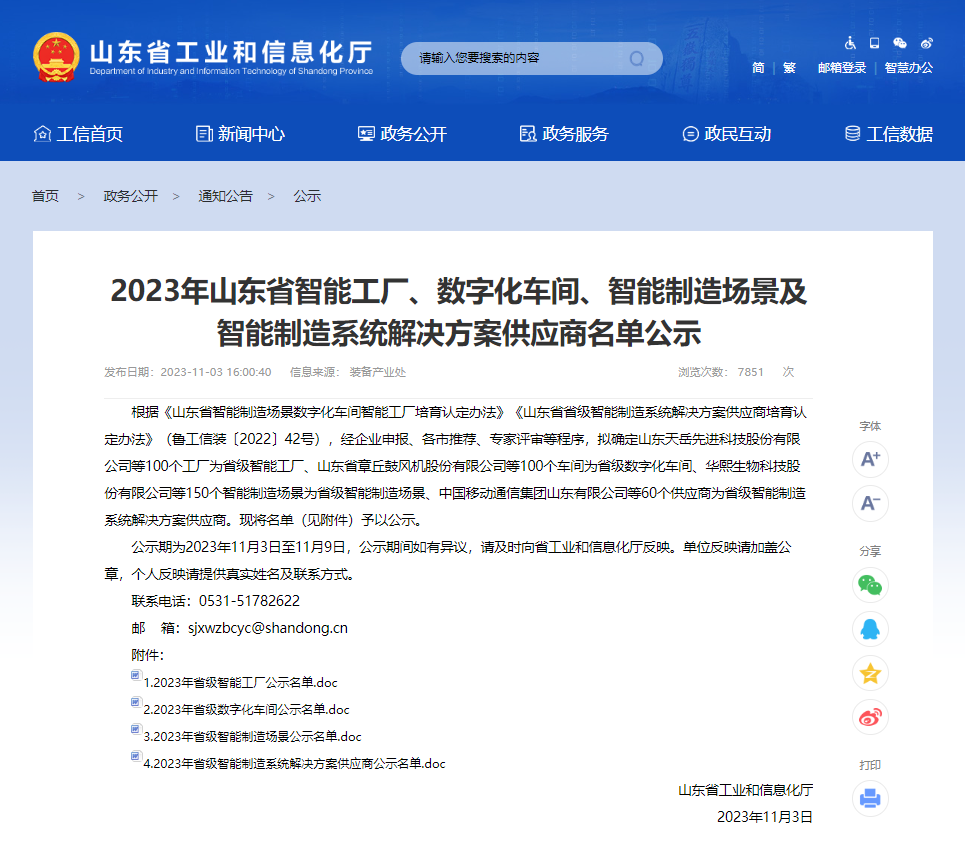
Task: Click the printer icon to print
Action: click(869, 799)
